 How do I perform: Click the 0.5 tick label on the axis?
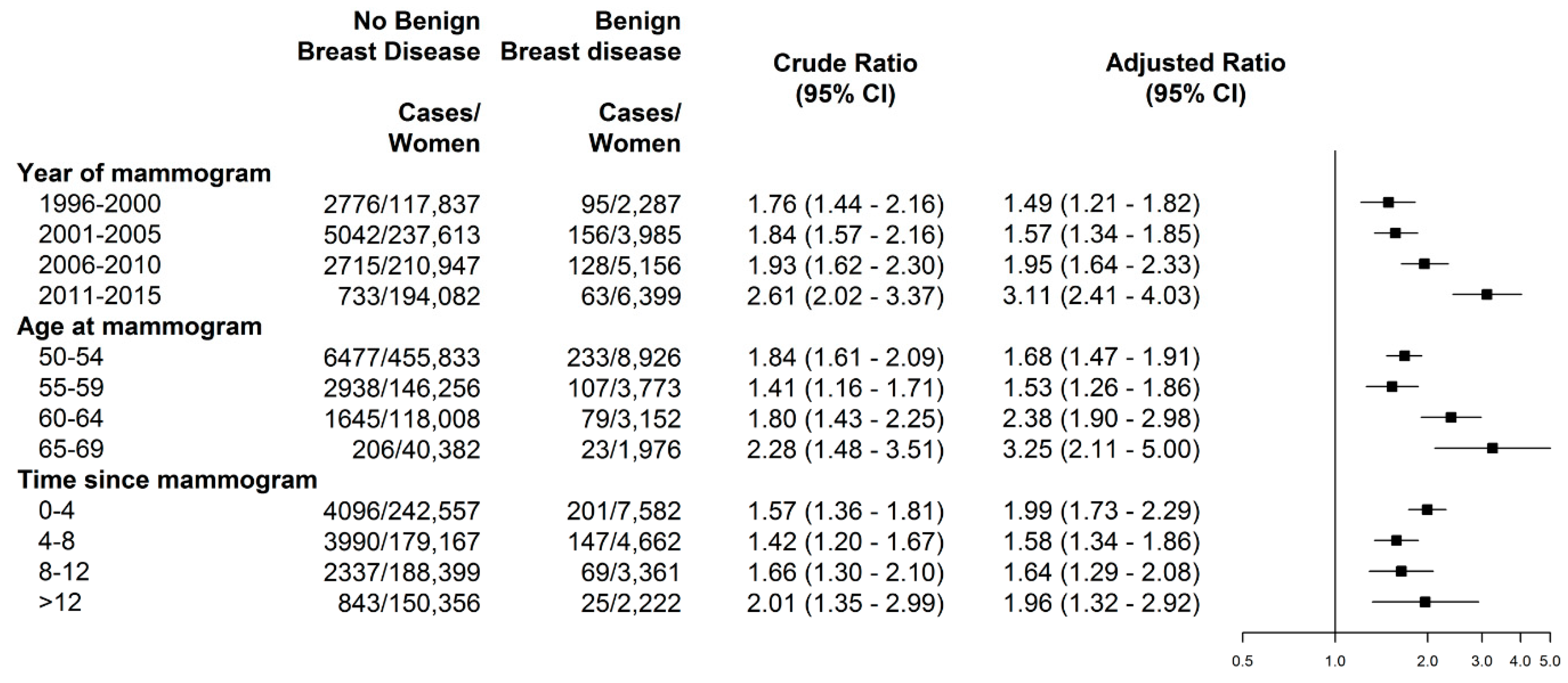point(1242,661)
